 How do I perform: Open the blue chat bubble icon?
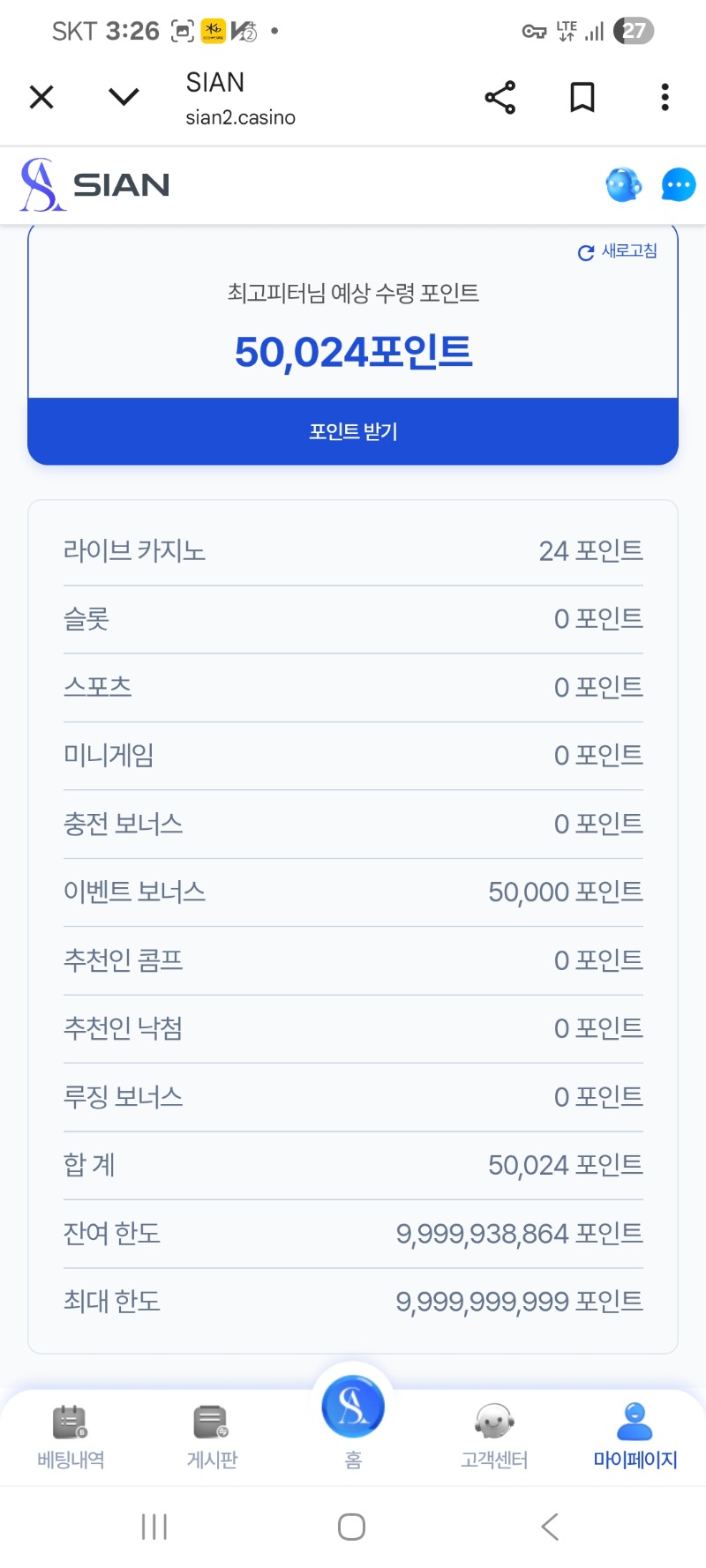pos(678,185)
